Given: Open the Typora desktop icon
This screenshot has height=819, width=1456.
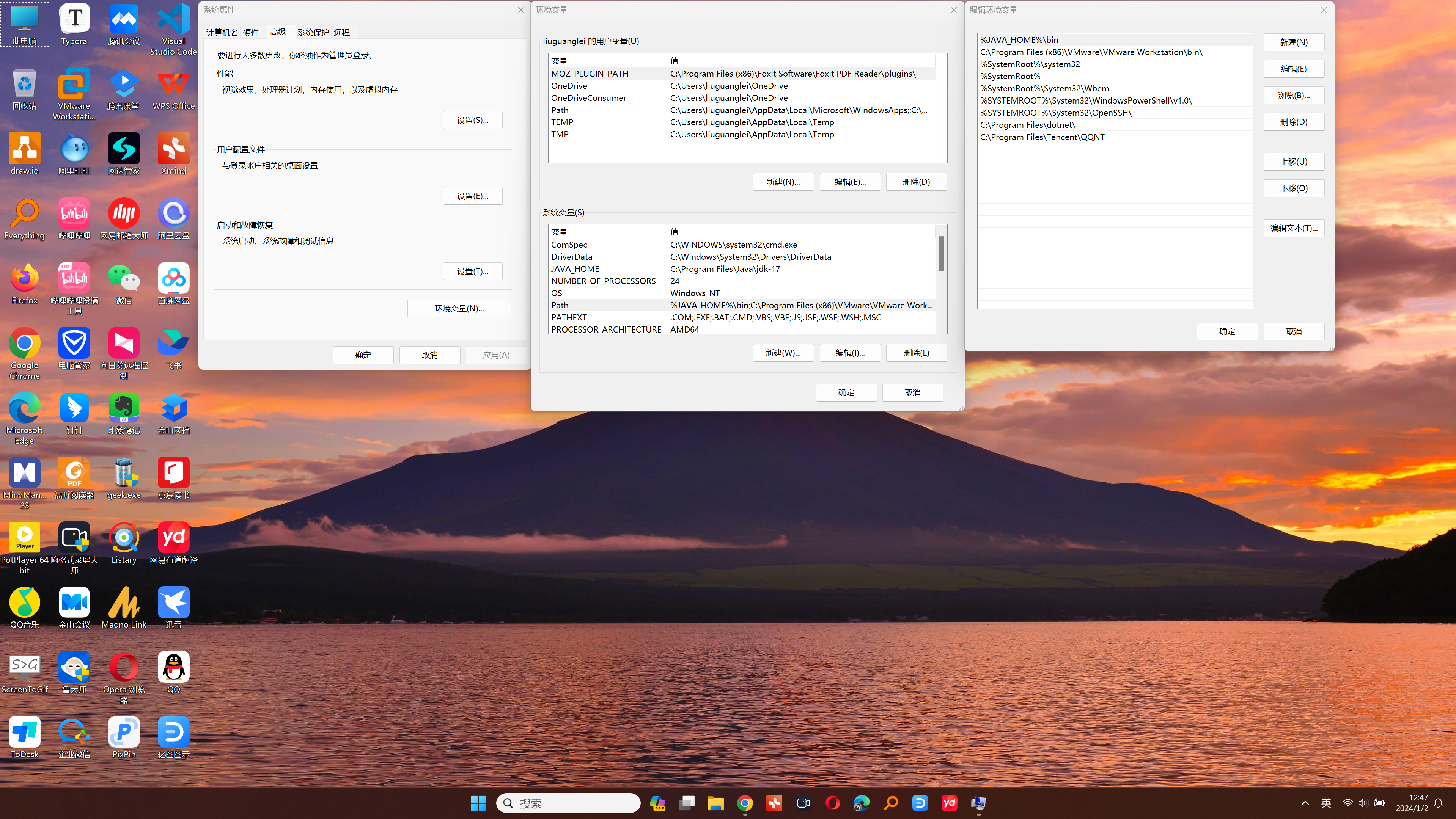Looking at the screenshot, I should [x=74, y=24].
